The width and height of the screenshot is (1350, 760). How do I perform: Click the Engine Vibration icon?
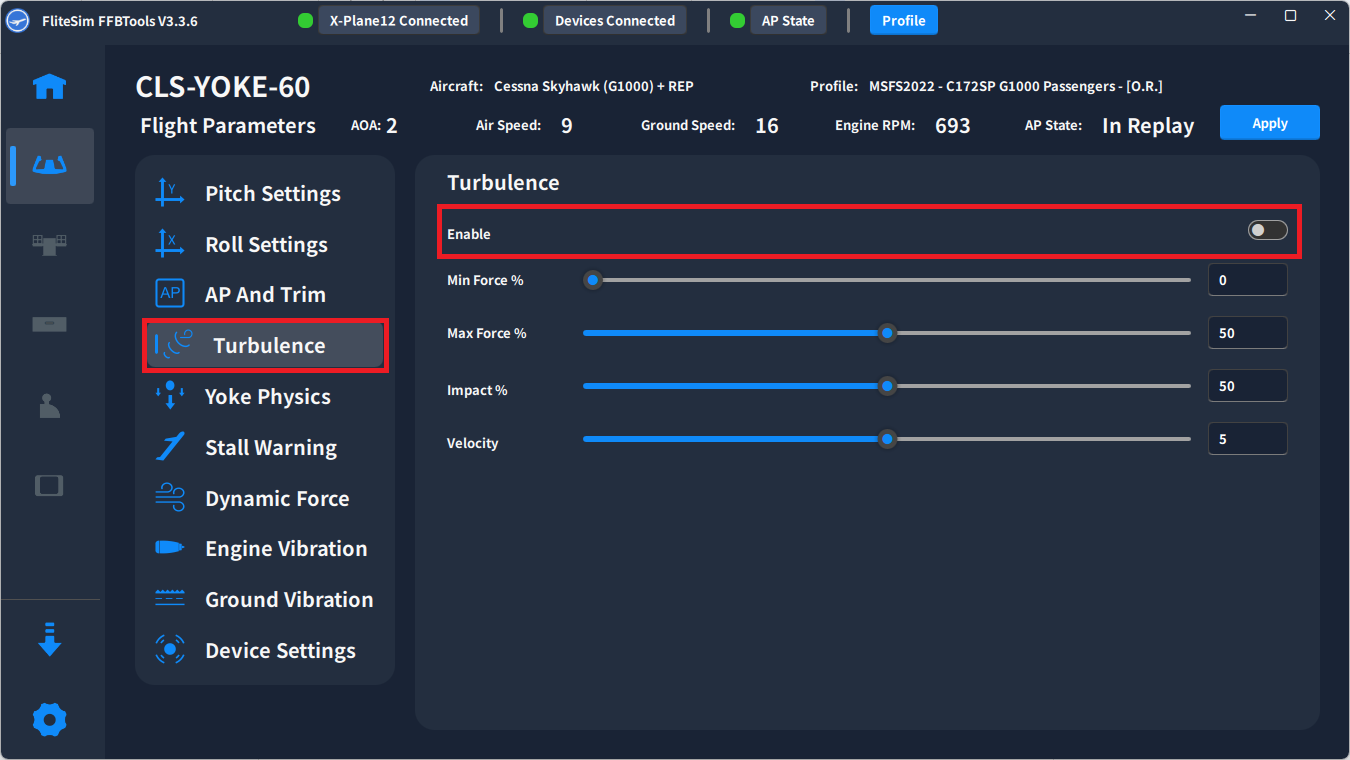click(x=170, y=548)
